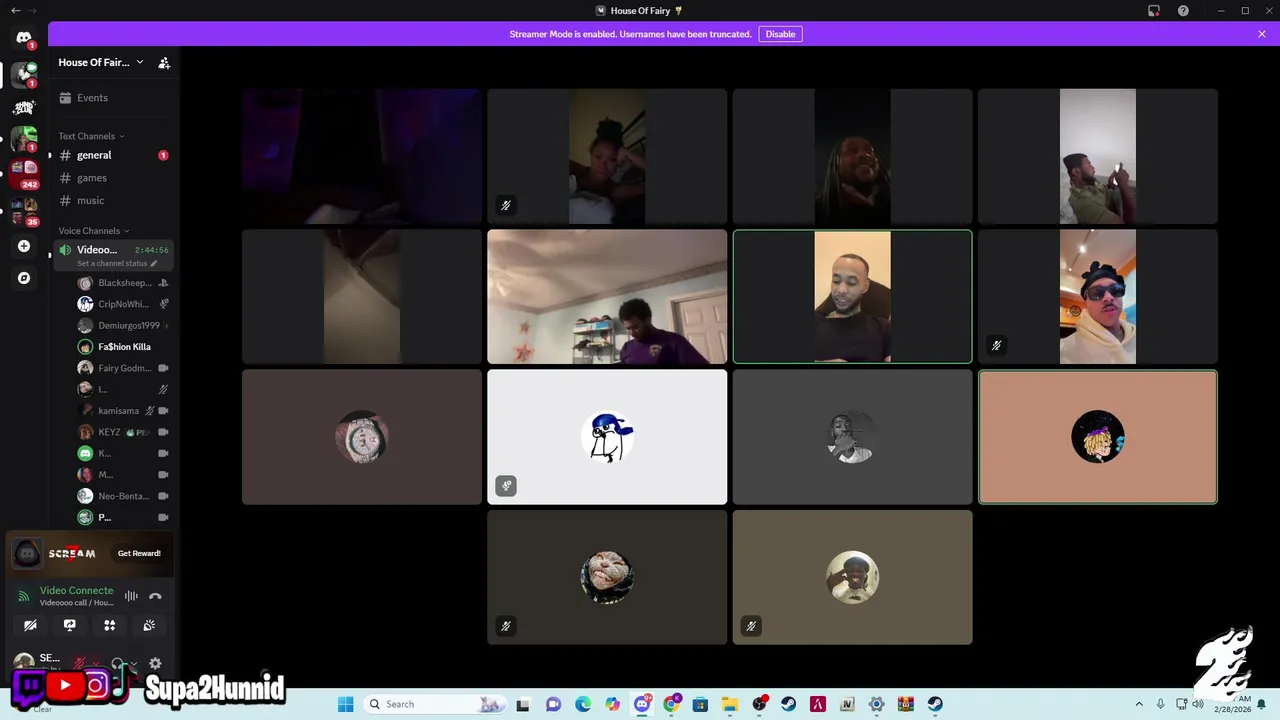Image resolution: width=1280 pixels, height=720 pixels.
Task: Disable Streamer Mode from the banner
Action: coord(780,34)
